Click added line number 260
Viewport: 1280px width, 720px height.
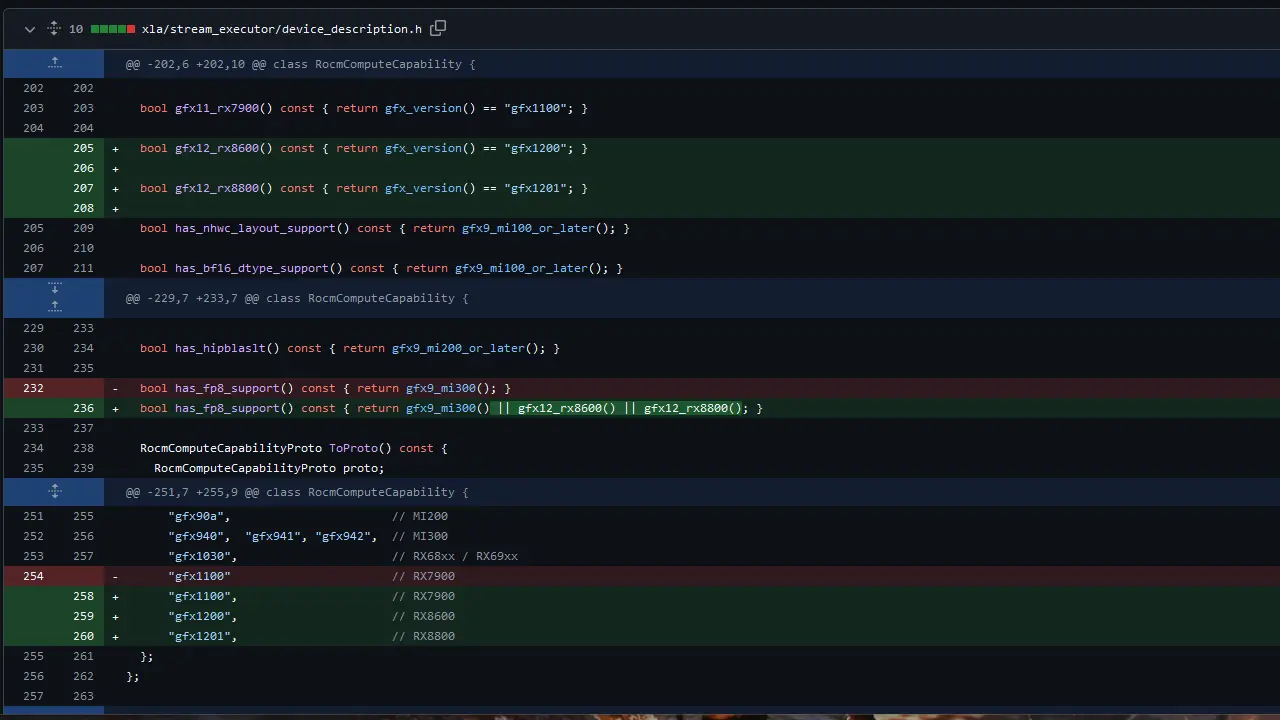pos(83,636)
